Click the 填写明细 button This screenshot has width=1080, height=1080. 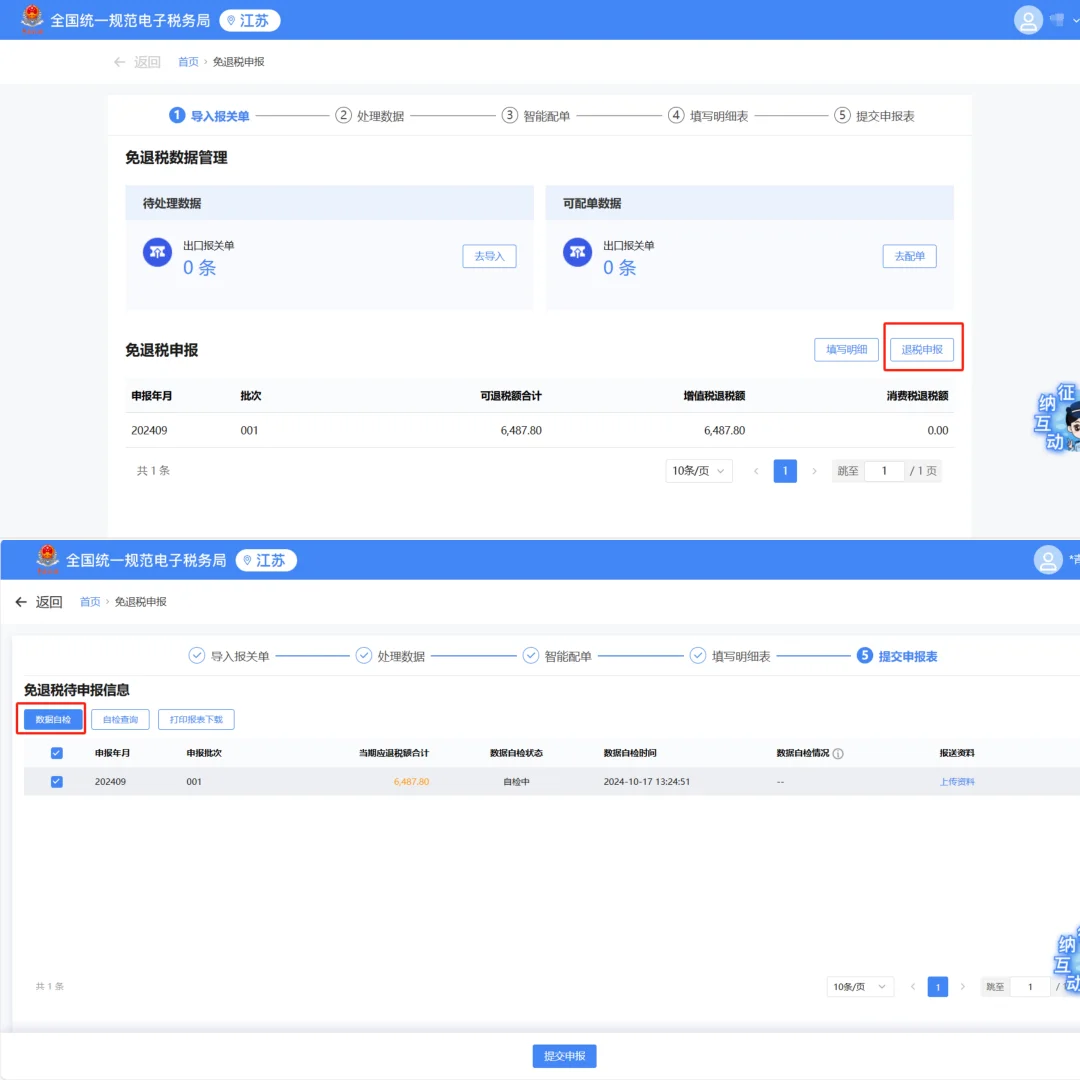pos(847,349)
